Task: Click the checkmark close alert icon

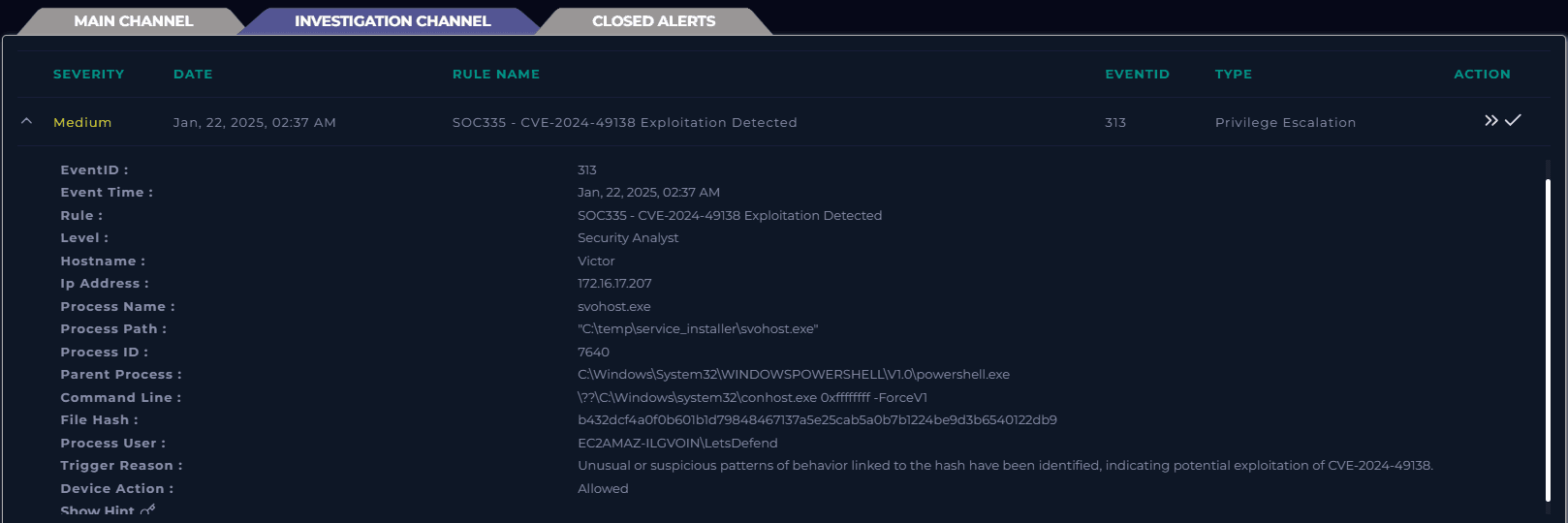Action: point(1513,120)
